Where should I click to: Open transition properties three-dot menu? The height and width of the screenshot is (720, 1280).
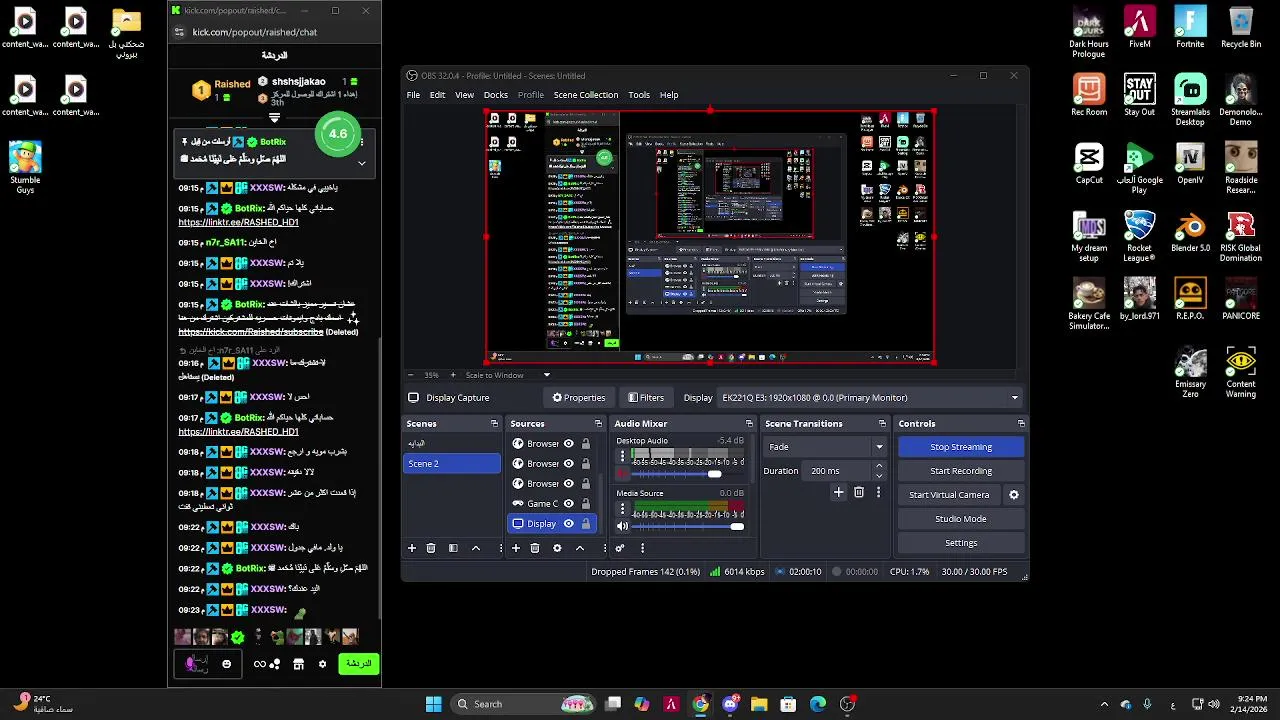(x=879, y=492)
